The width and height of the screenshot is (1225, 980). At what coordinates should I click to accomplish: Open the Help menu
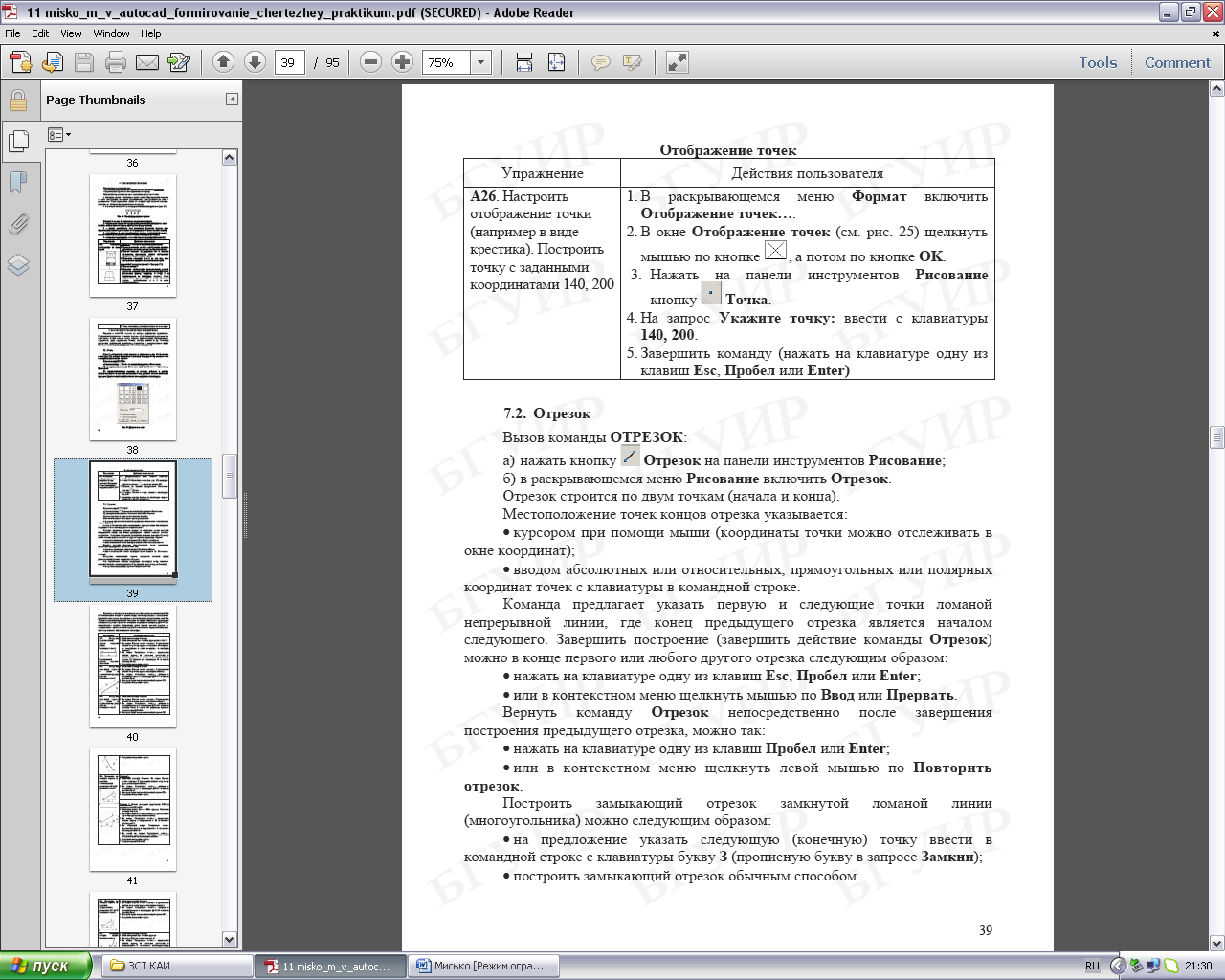coord(151,33)
